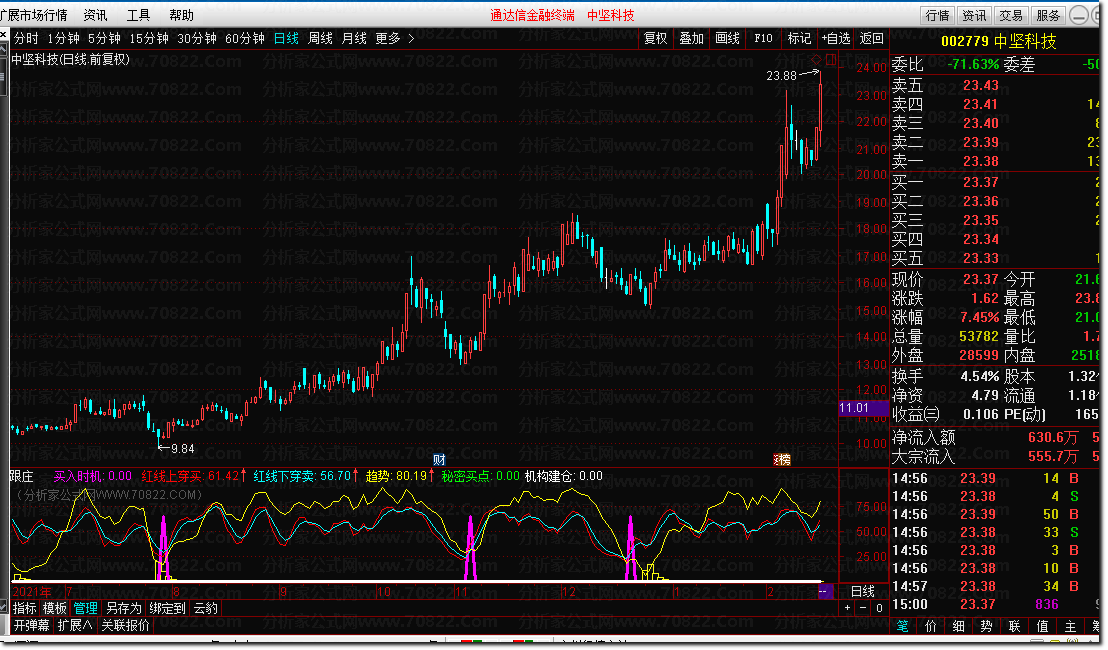Select the 细 detail tab
This screenshot has width=1108, height=650.
pos(958,626)
